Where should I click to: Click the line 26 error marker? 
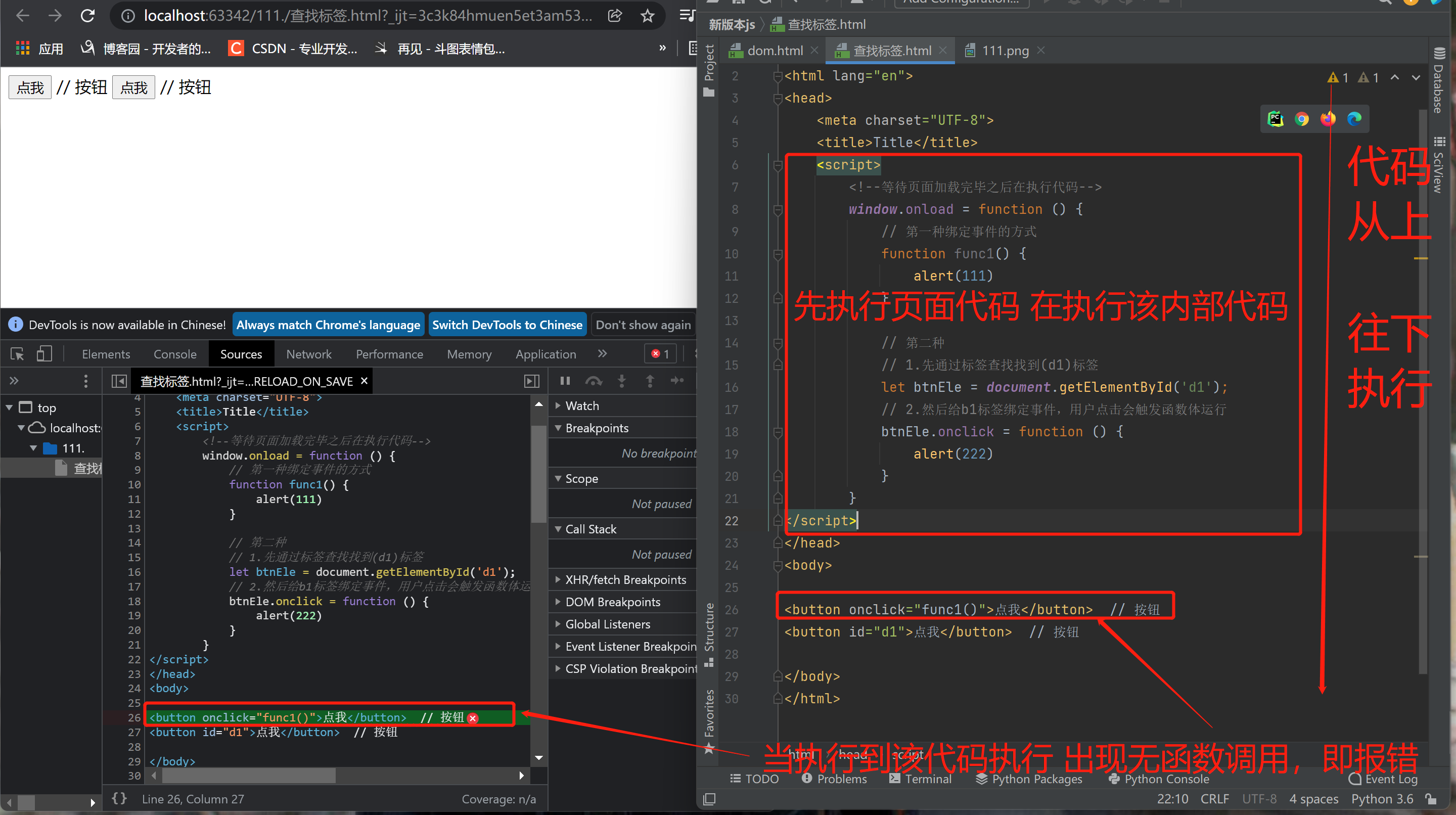coord(473,718)
